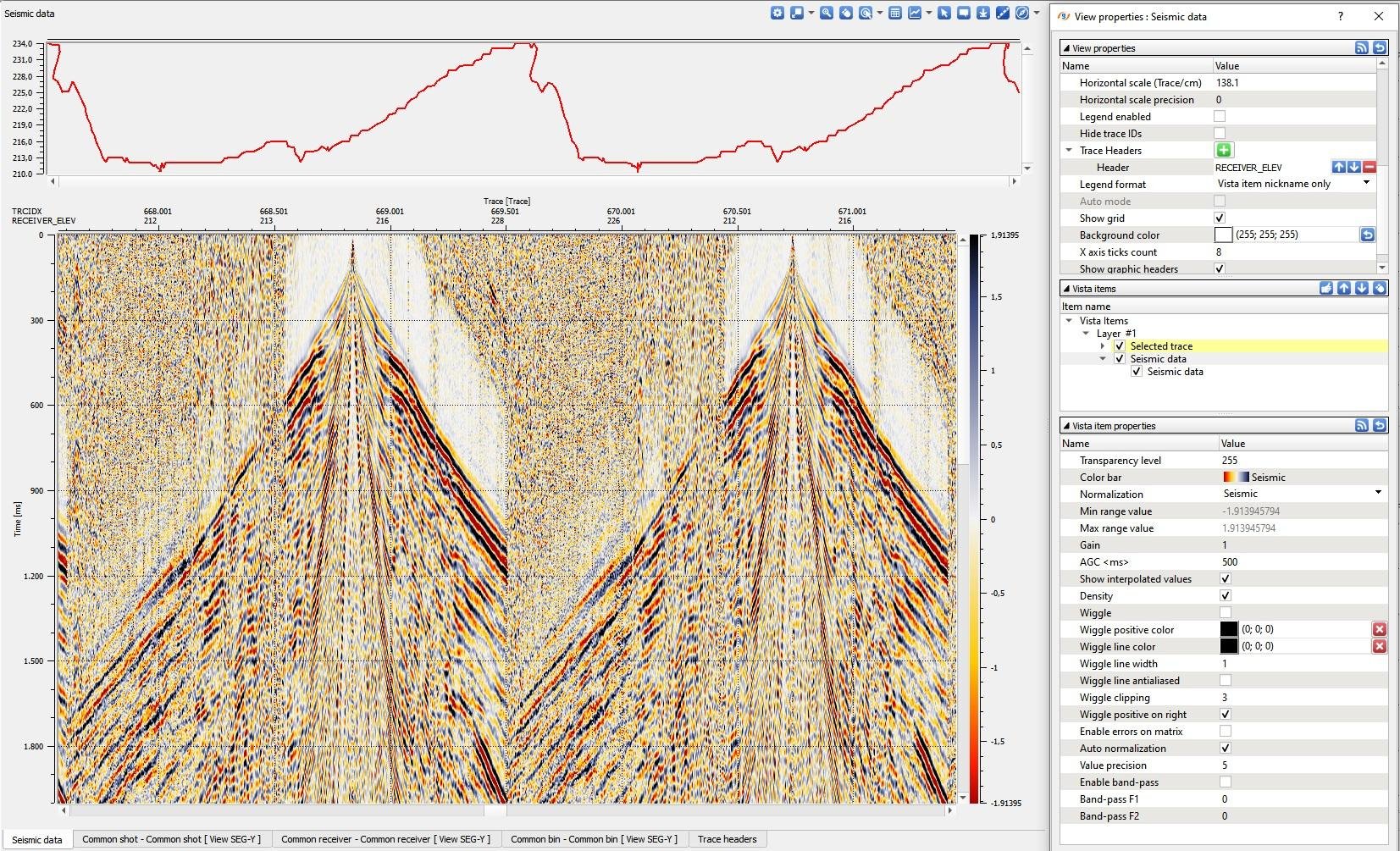1400x851 pixels.
Task: Select the arrow pointer tool
Action: coord(944,13)
